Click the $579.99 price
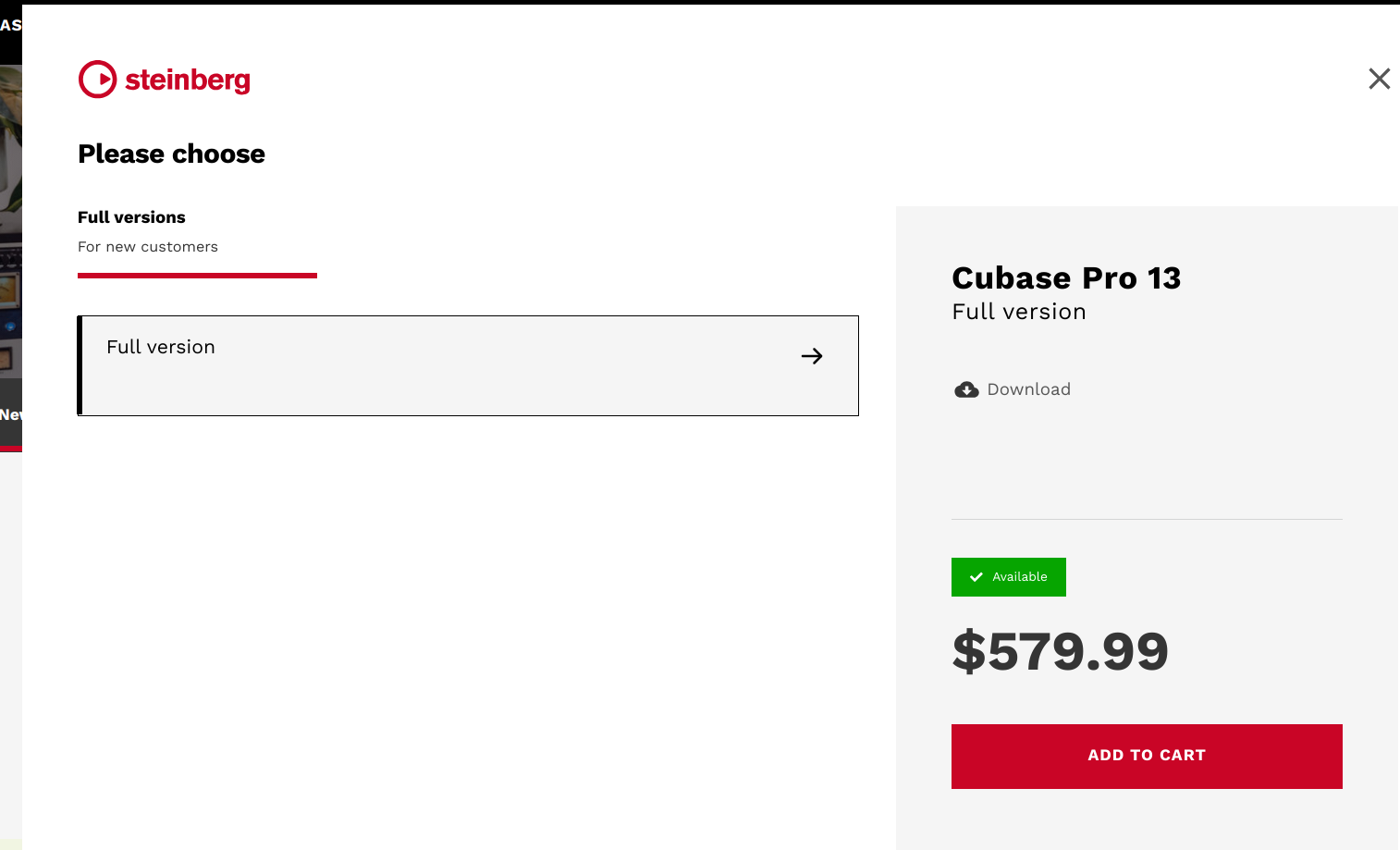Screen dimensions: 1400x850 pos(1061,651)
